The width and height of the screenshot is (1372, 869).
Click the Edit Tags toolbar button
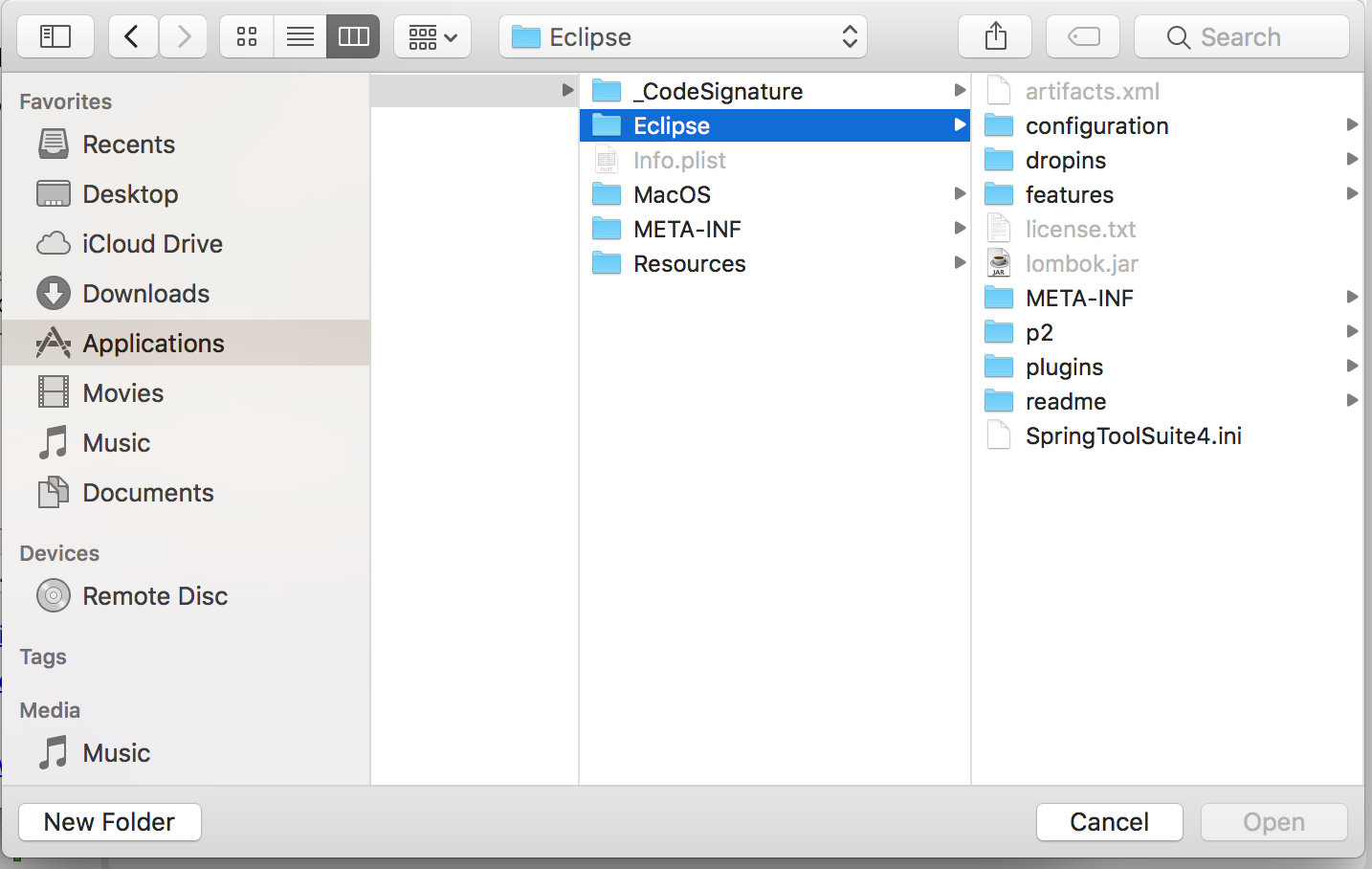(x=1083, y=37)
